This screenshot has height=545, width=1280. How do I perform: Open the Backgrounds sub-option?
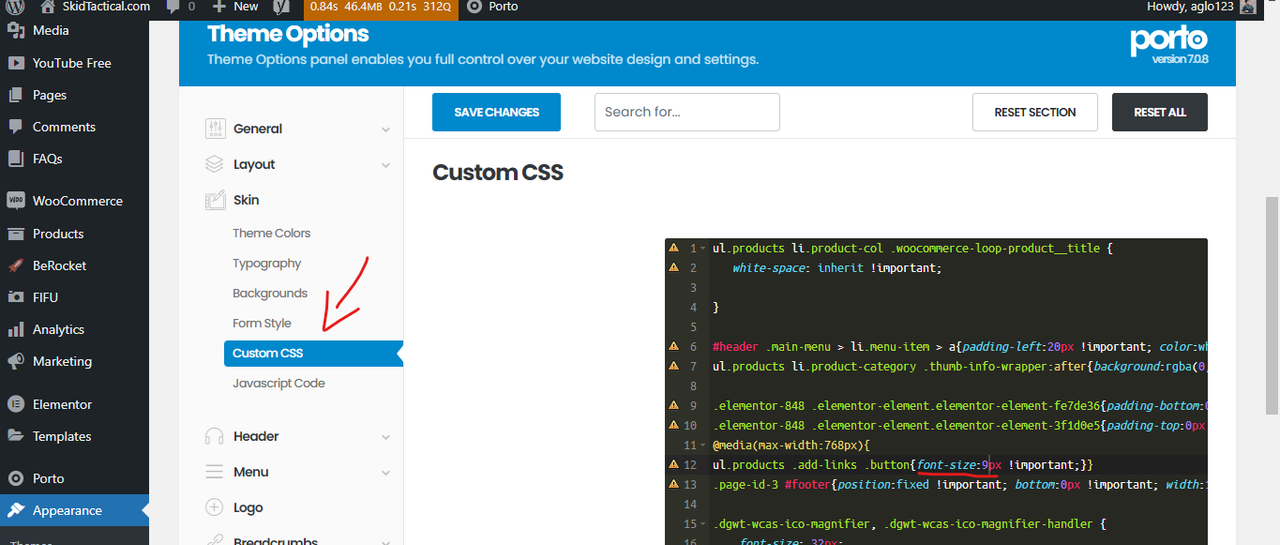point(270,294)
